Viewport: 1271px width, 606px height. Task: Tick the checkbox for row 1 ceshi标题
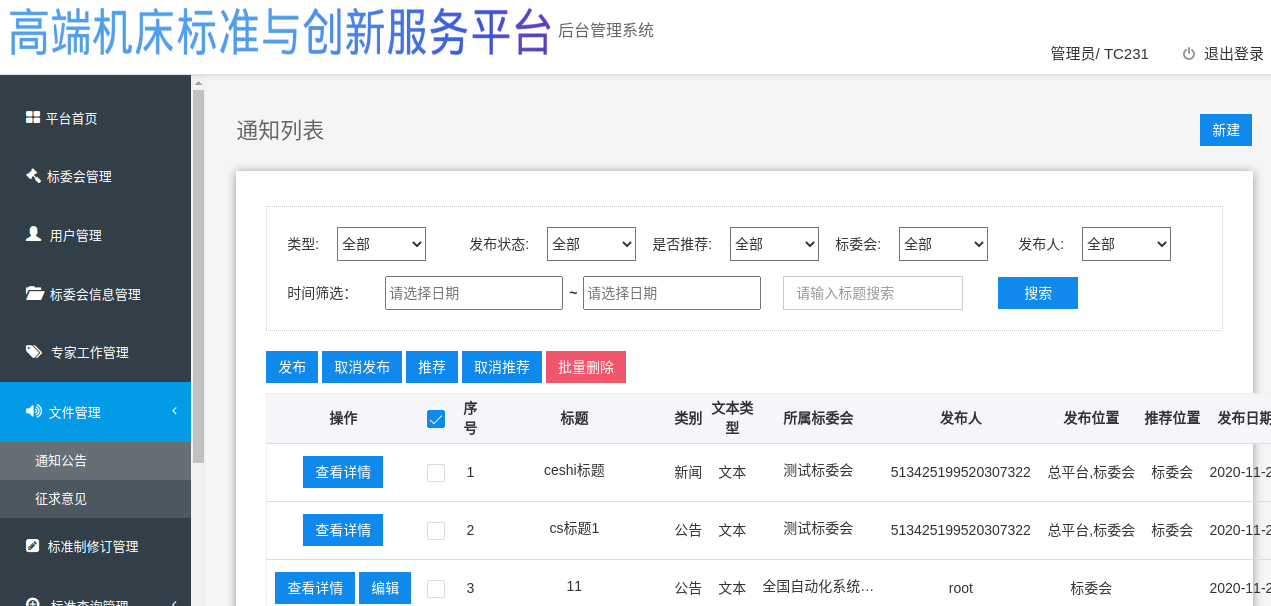pos(436,473)
